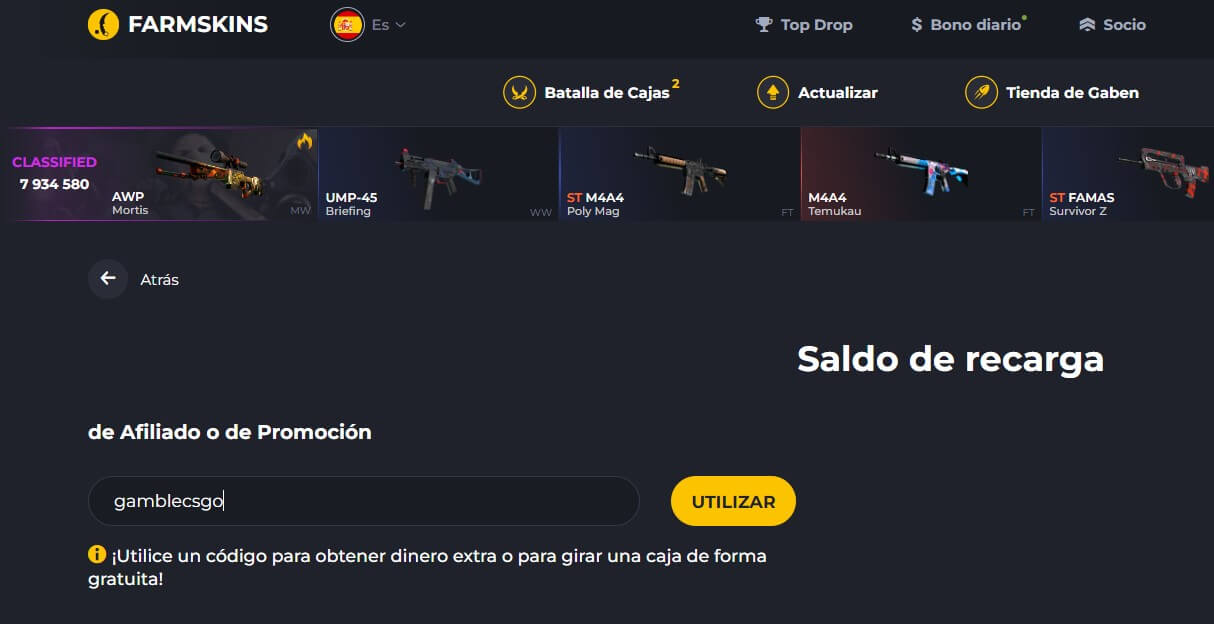1214x624 pixels.
Task: View the ST FAMAS Survivor Z drop
Action: coord(1128,175)
